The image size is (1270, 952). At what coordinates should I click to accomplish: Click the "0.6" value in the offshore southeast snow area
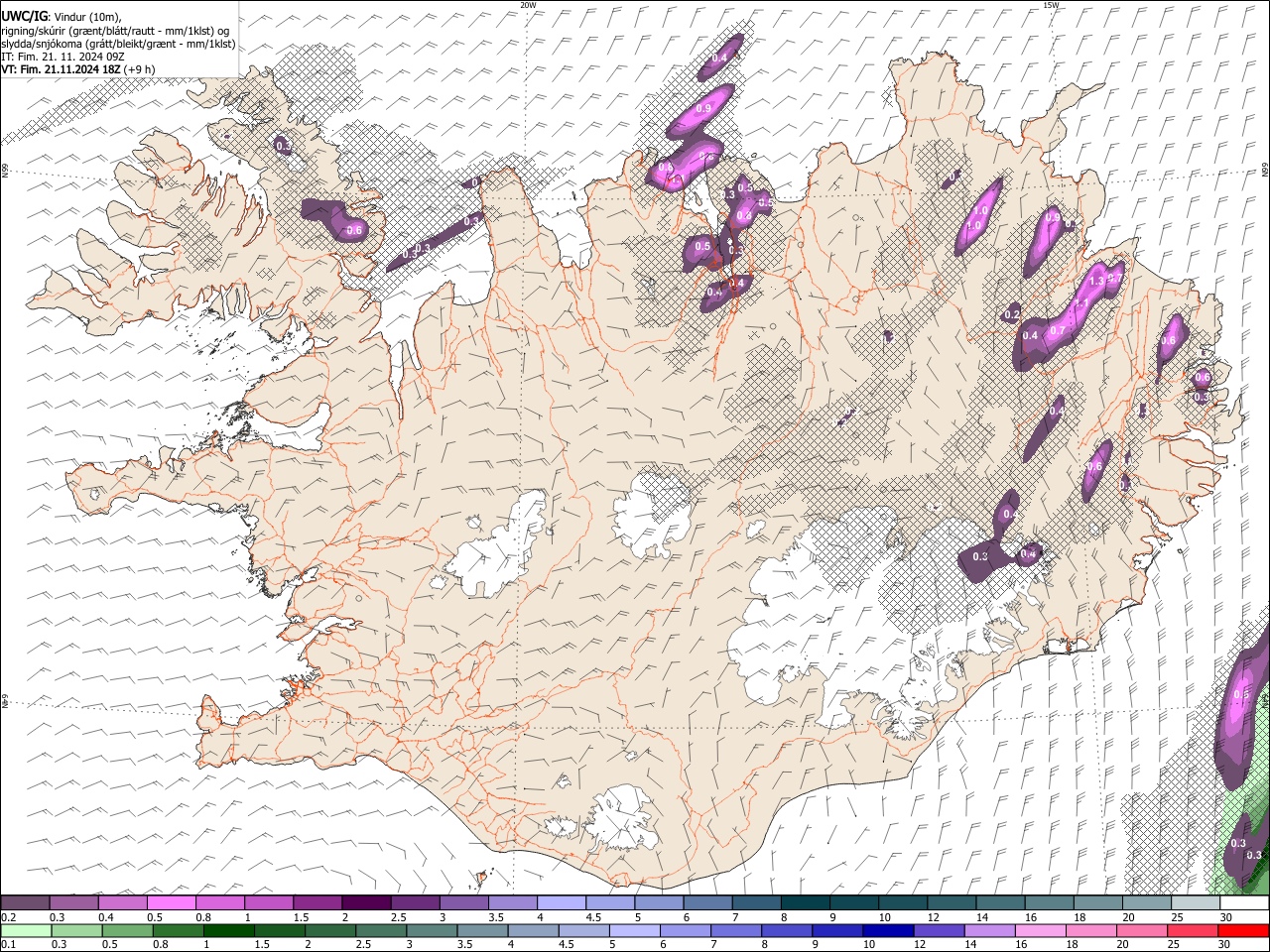[1241, 695]
